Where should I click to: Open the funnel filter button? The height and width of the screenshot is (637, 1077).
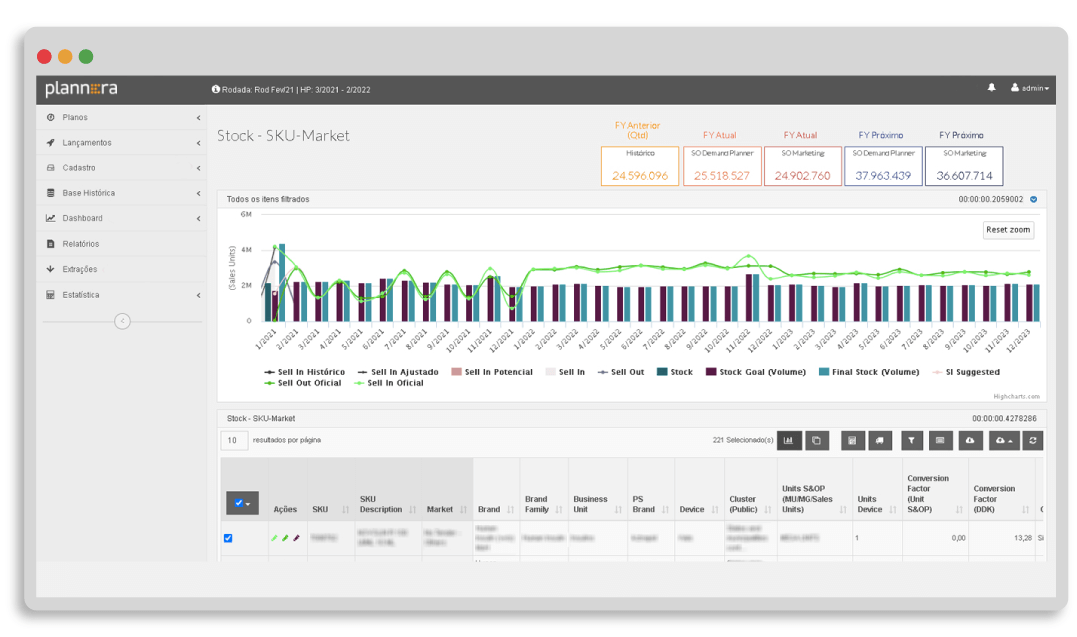pyautogui.click(x=911, y=440)
